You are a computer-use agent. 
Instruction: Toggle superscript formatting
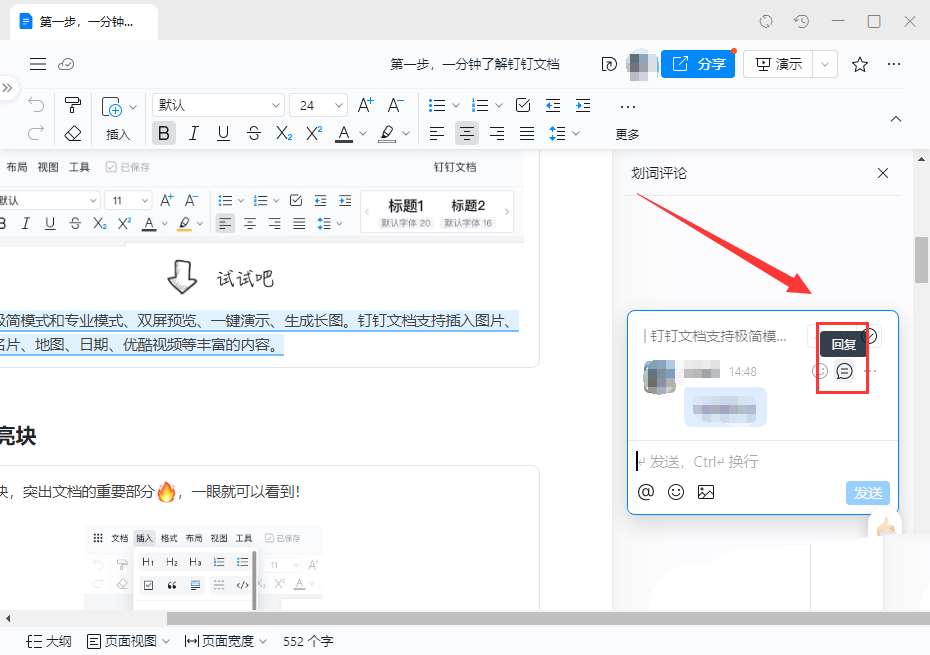(314, 133)
